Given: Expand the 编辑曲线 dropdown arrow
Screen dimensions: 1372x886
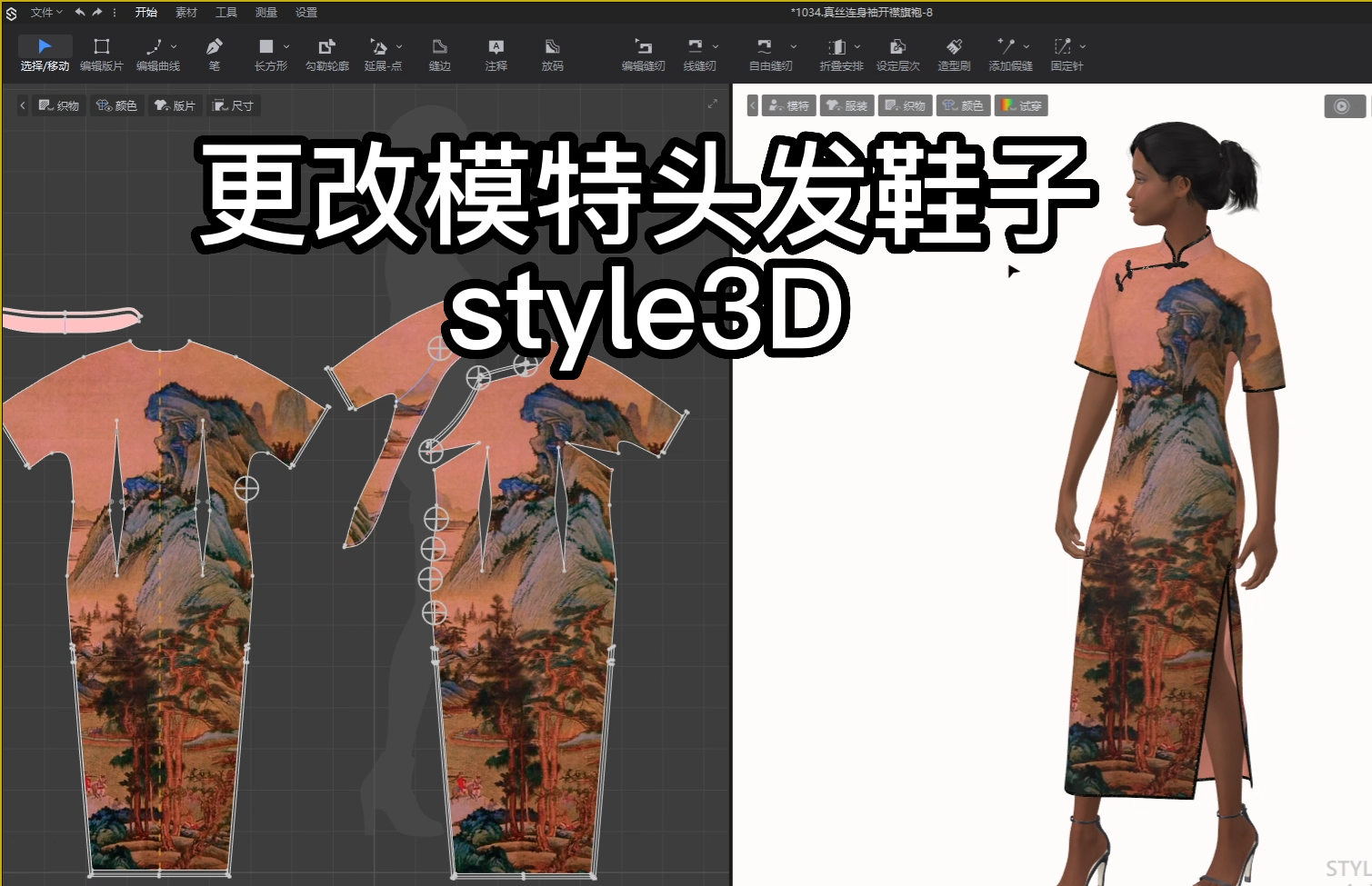Looking at the screenshot, I should click(x=174, y=46).
